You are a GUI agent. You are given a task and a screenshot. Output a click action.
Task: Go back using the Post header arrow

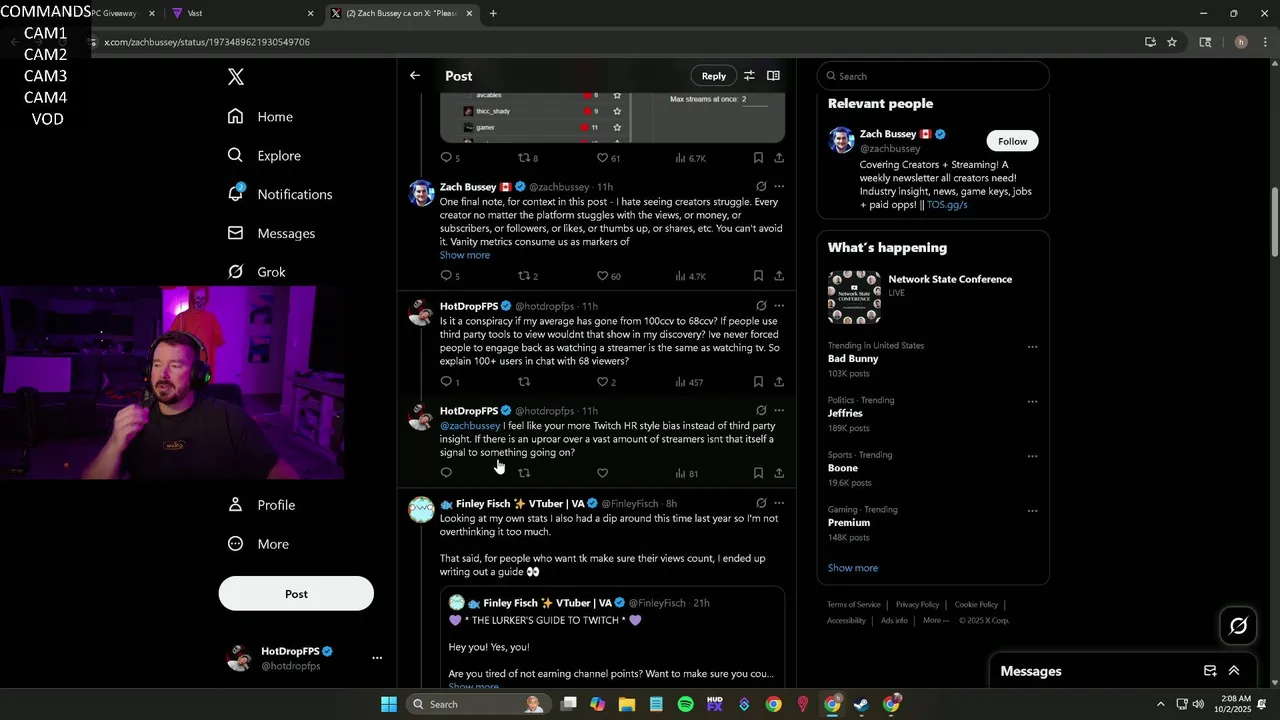415,76
